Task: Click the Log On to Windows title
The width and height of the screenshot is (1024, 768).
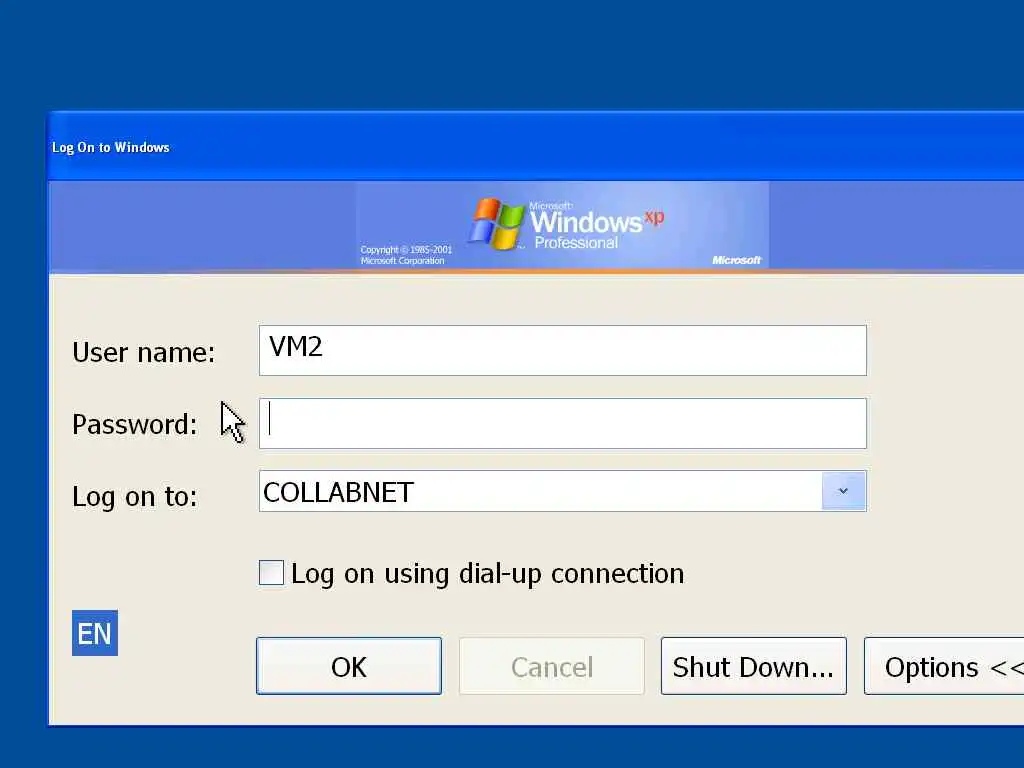Action: (x=110, y=147)
